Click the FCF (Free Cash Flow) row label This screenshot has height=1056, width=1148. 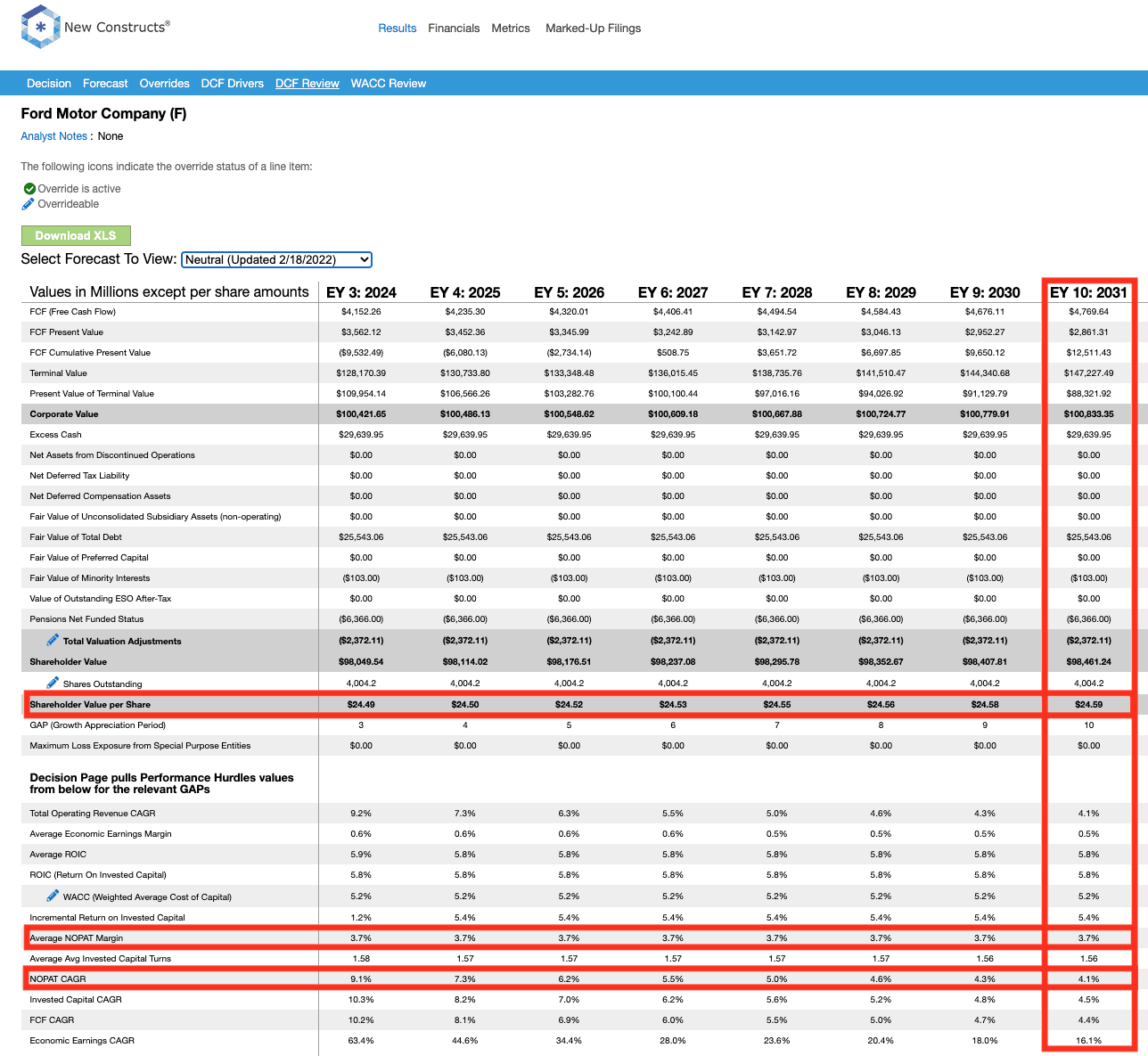click(73, 312)
